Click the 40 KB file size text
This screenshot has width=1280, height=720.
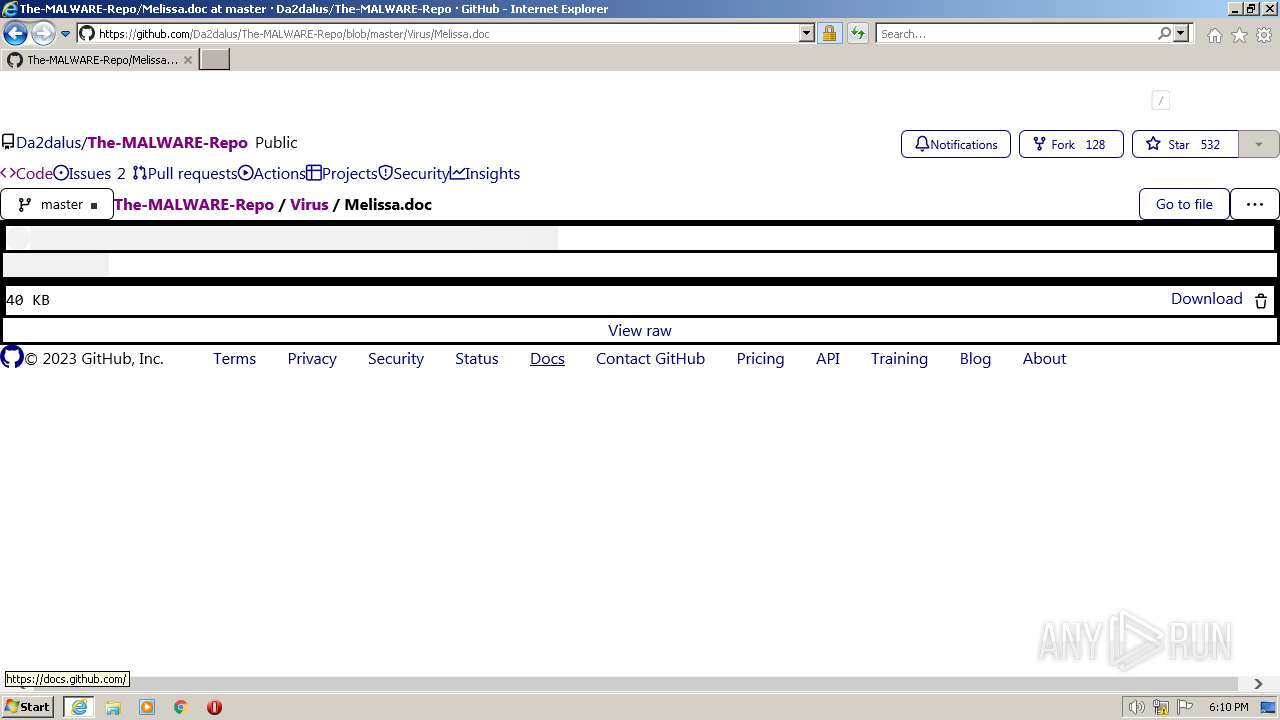tap(28, 300)
